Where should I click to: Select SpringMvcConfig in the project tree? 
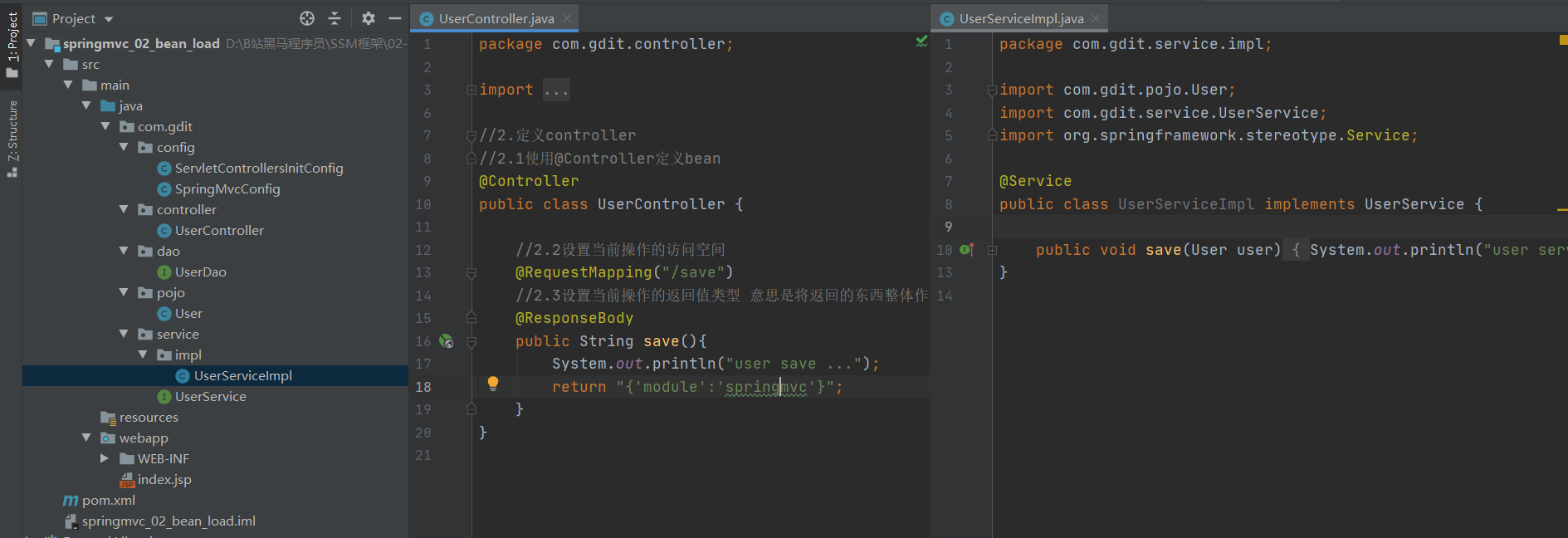point(227,189)
